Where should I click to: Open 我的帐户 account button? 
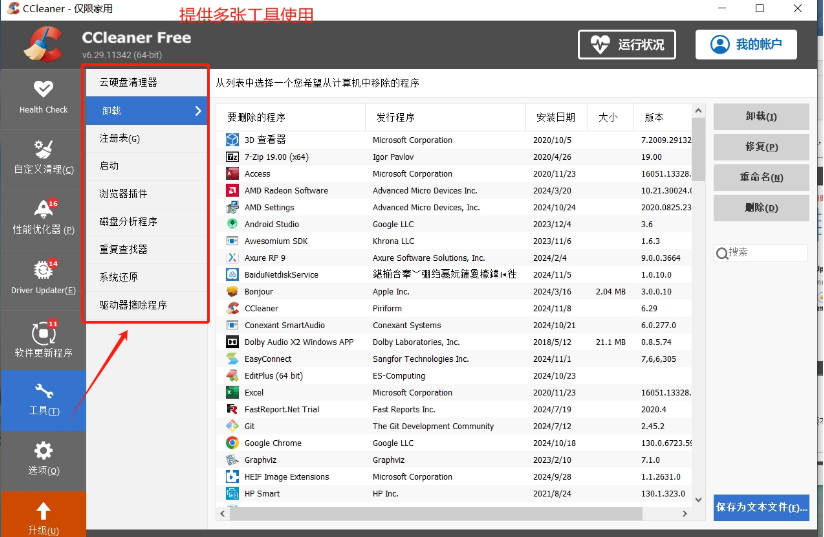click(753, 45)
